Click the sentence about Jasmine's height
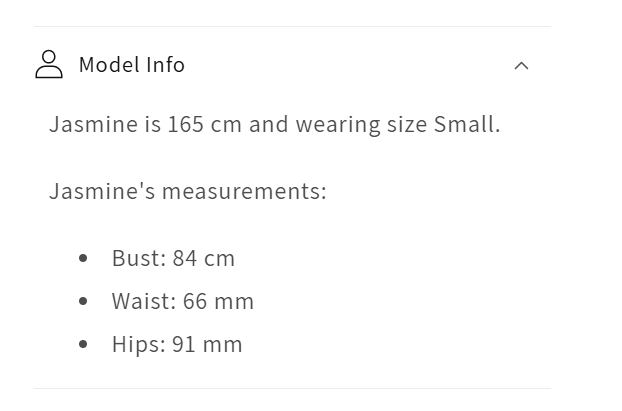Screen dimensions: 622x411 click(x=274, y=125)
